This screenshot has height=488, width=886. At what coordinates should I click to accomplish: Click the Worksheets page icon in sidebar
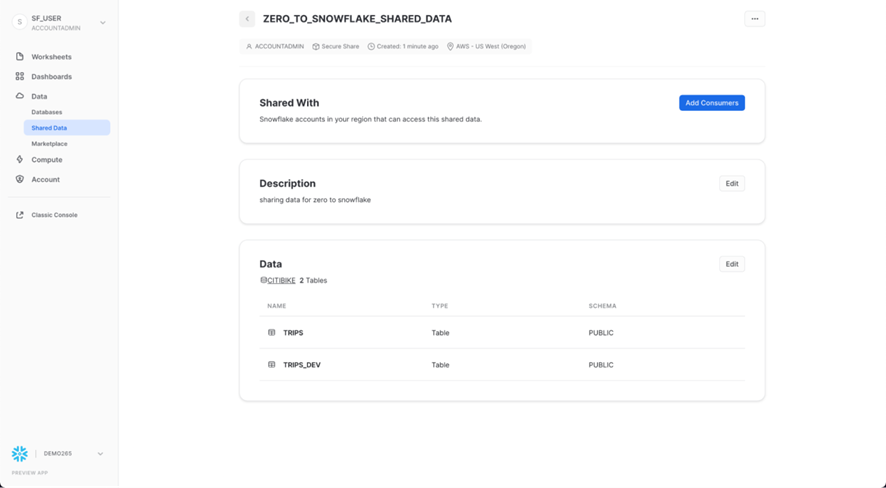(x=20, y=57)
